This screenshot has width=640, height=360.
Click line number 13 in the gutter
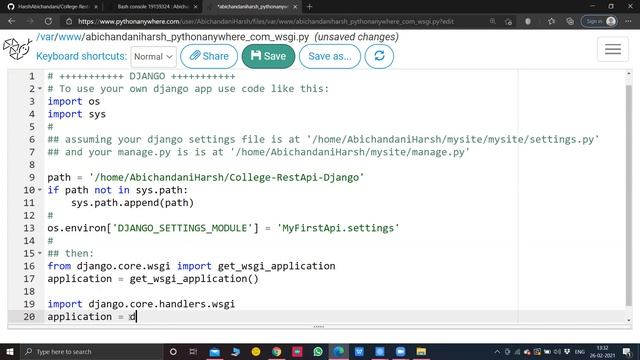pyautogui.click(x=29, y=228)
